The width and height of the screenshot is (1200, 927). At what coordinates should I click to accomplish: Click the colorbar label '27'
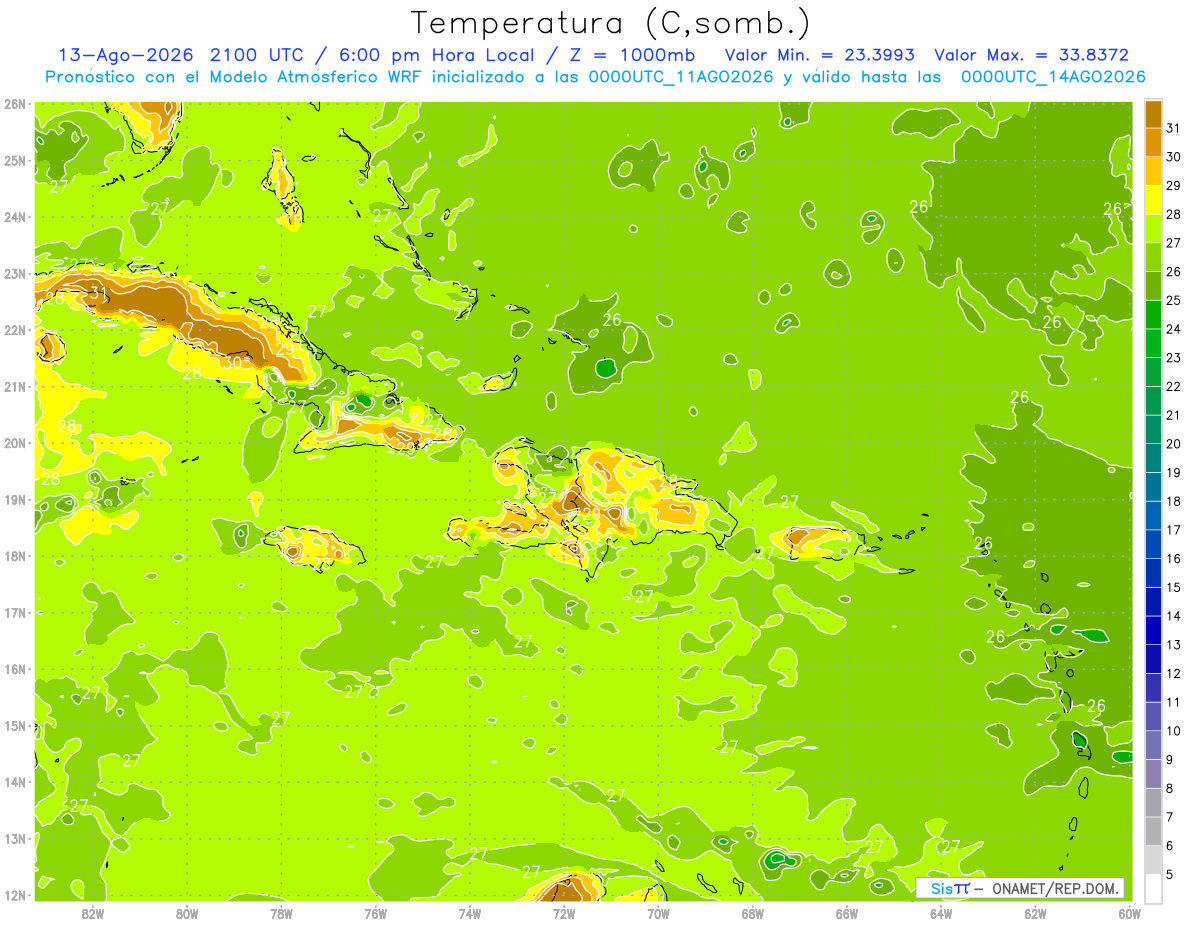coord(1173,243)
